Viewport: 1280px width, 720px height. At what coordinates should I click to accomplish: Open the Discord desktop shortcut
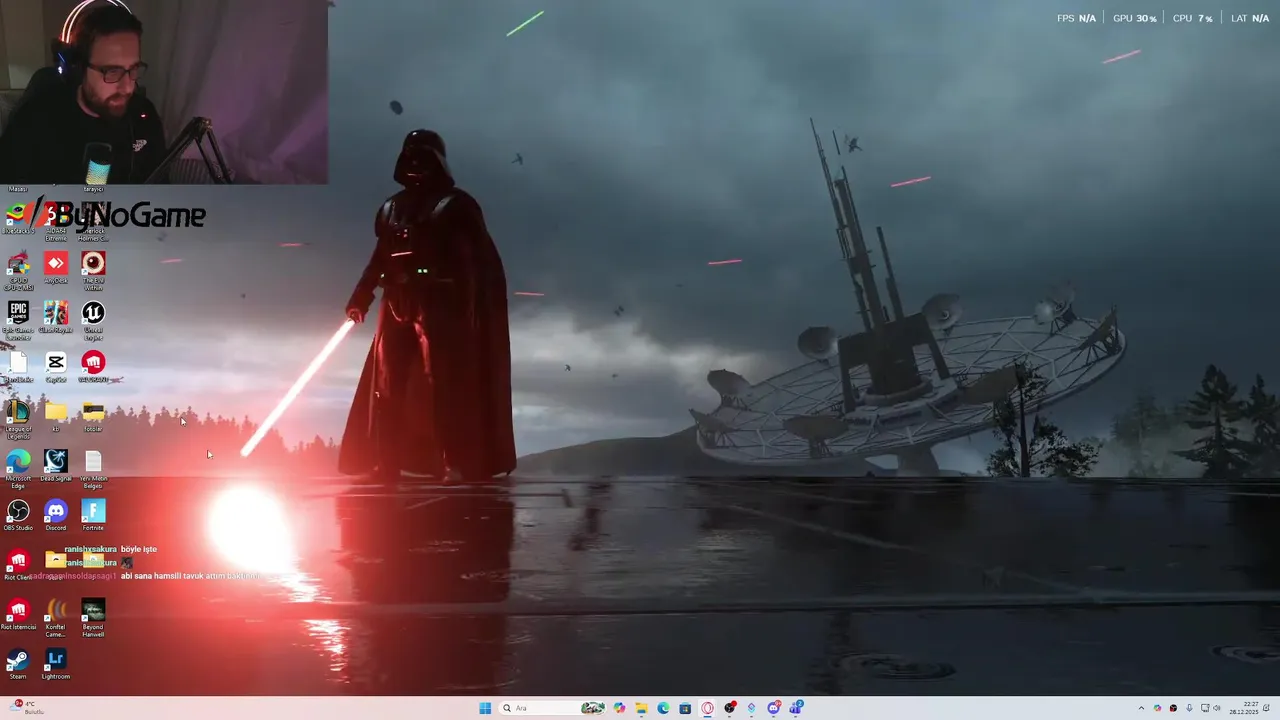pos(56,515)
